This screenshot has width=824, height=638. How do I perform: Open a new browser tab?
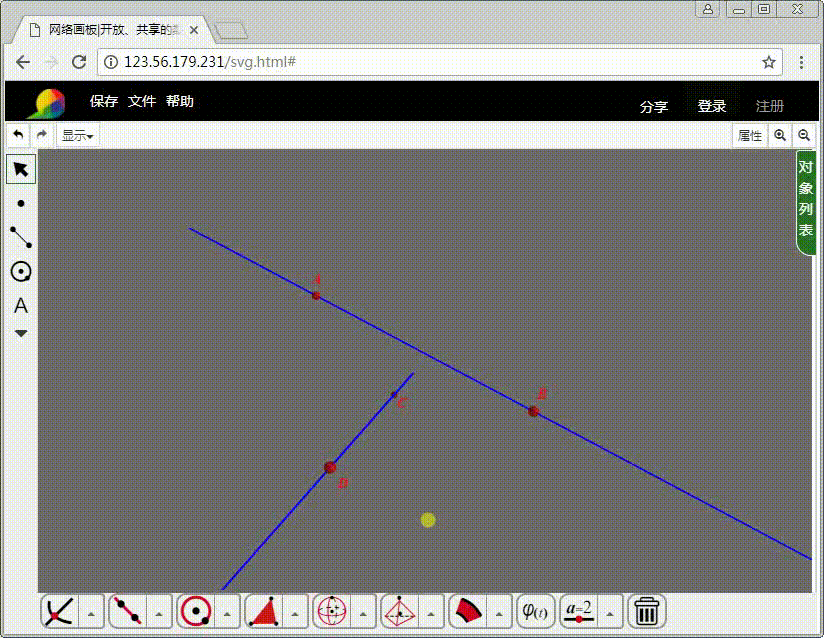(x=231, y=31)
